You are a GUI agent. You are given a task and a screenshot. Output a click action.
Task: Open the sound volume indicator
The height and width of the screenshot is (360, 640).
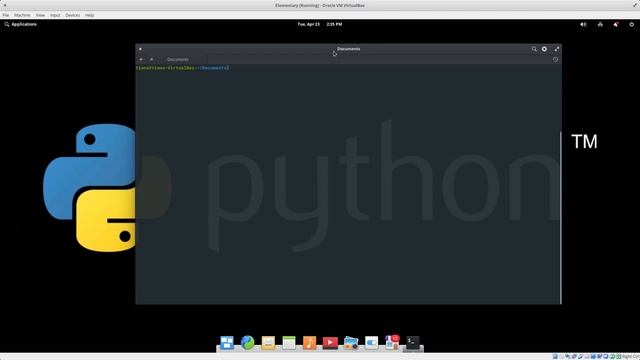tap(583, 24)
